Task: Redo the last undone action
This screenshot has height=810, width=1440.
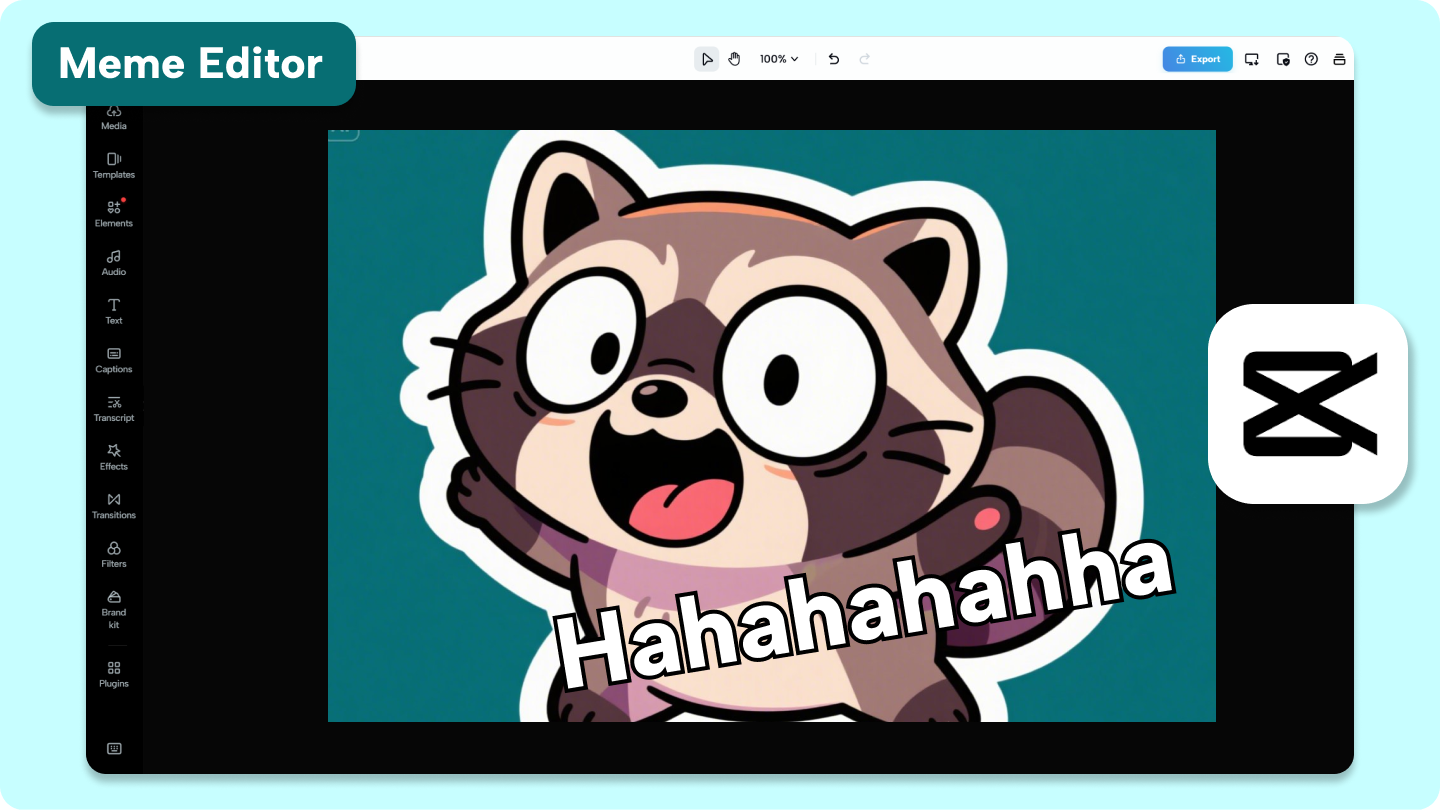Action: point(865,59)
